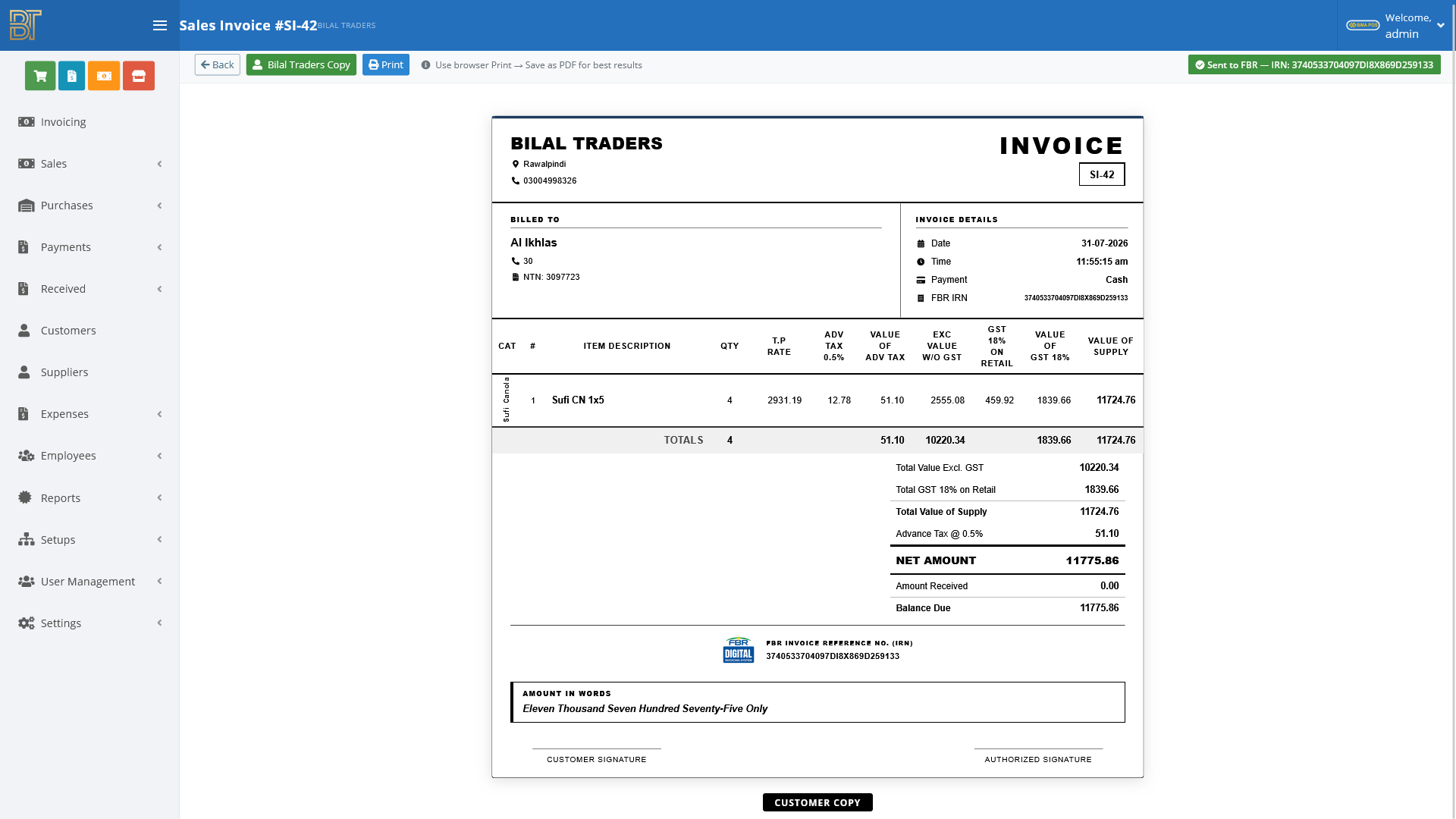Open the Invoicing menu item

[x=89, y=122]
